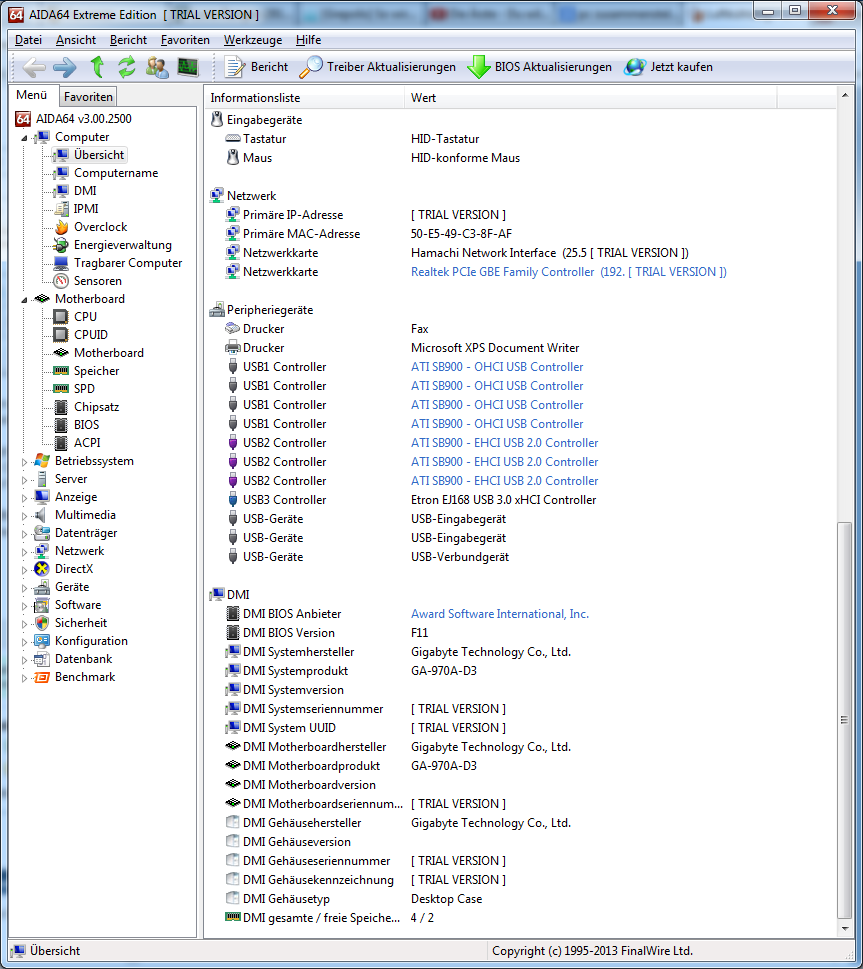863x969 pixels.
Task: Expand the Multimedia node
Action: pos(24,515)
